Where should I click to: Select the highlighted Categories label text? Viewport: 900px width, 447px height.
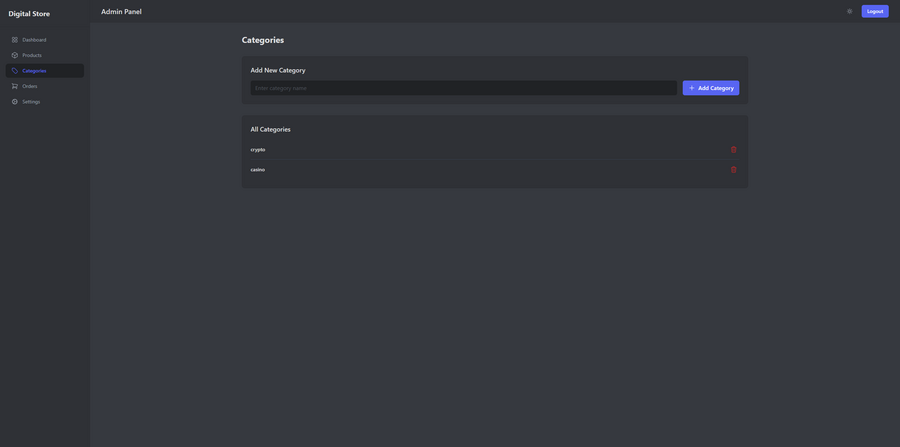(x=34, y=71)
